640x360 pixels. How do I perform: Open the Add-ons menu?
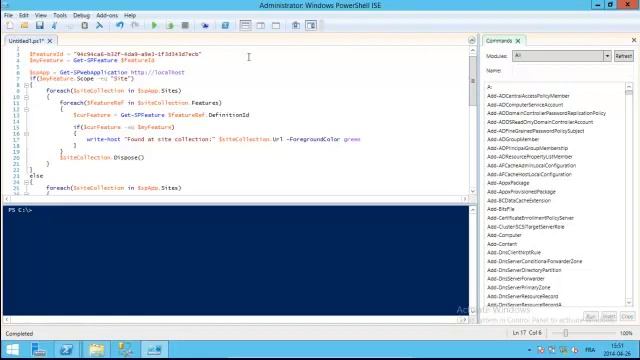click(107, 15)
